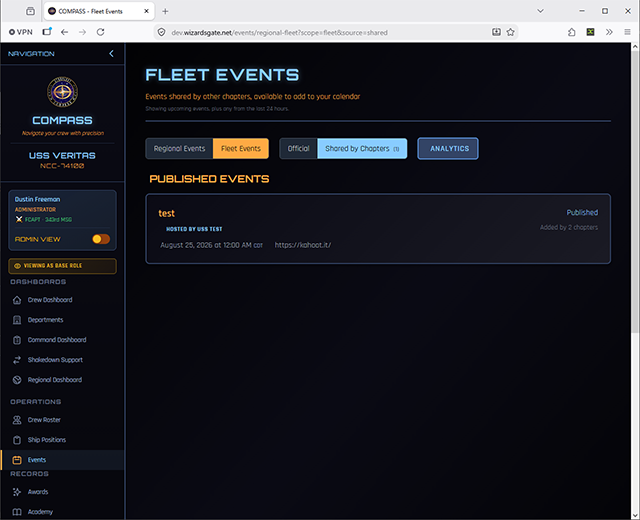This screenshot has width=640, height=520.
Task: Close the COMPASS - Fleet Events tab
Action: point(146,11)
